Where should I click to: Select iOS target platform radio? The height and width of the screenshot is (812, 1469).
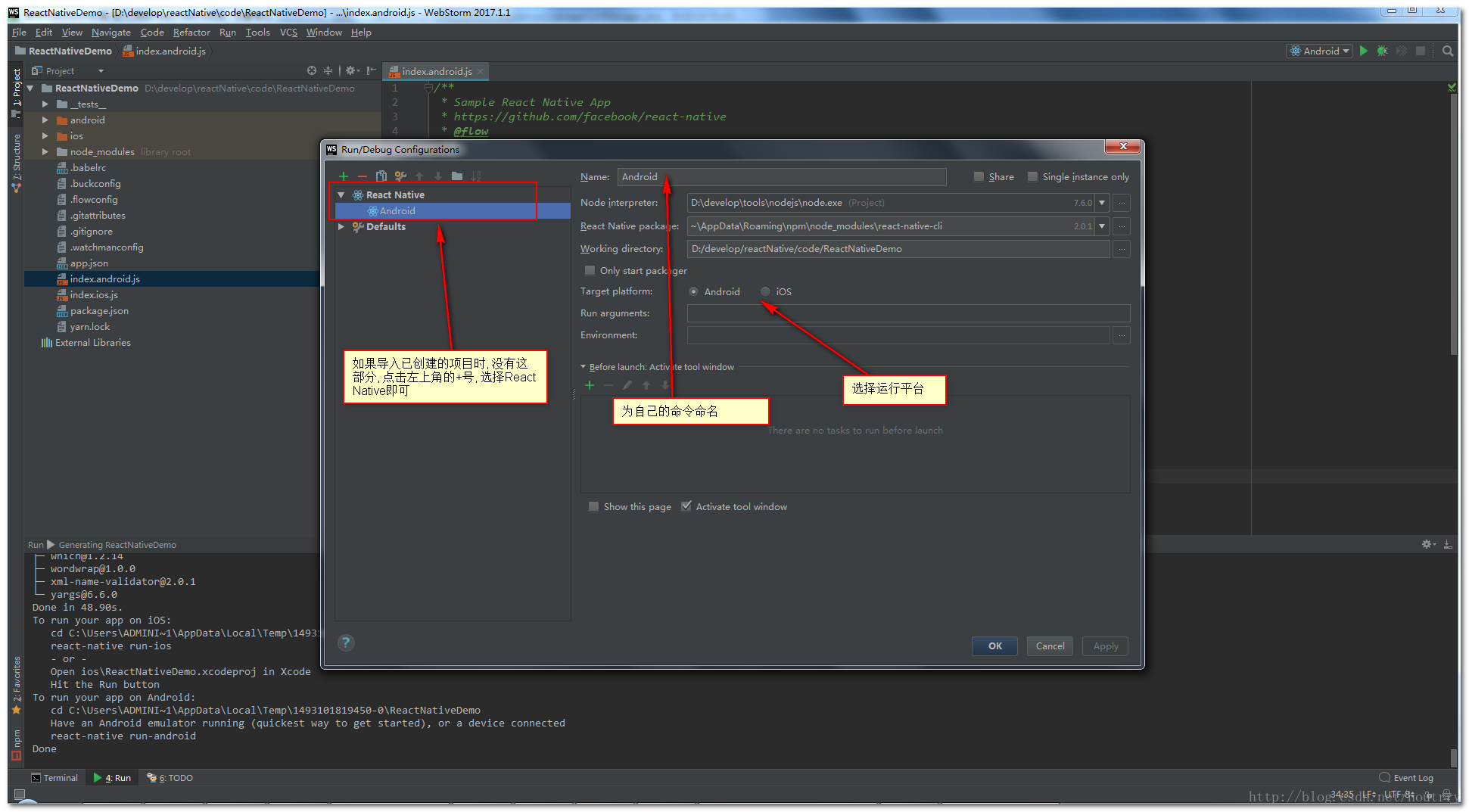coord(765,291)
